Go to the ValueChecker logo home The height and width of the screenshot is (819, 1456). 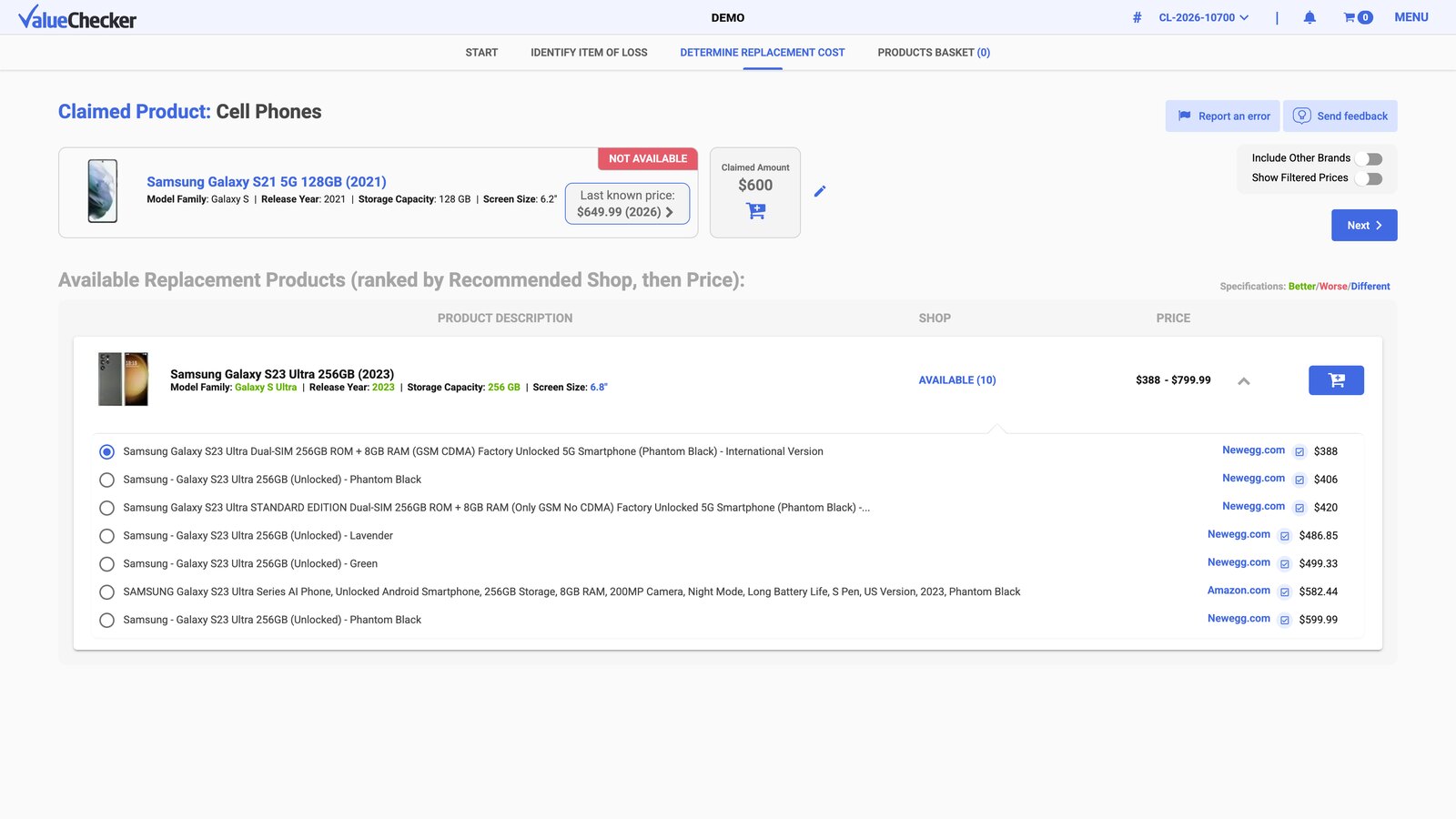pyautogui.click(x=77, y=17)
